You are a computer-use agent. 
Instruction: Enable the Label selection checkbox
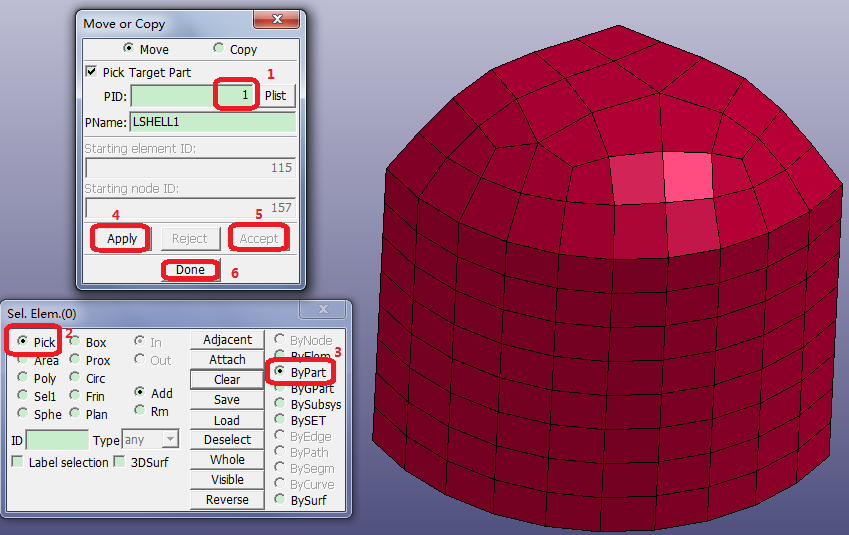tap(18, 461)
